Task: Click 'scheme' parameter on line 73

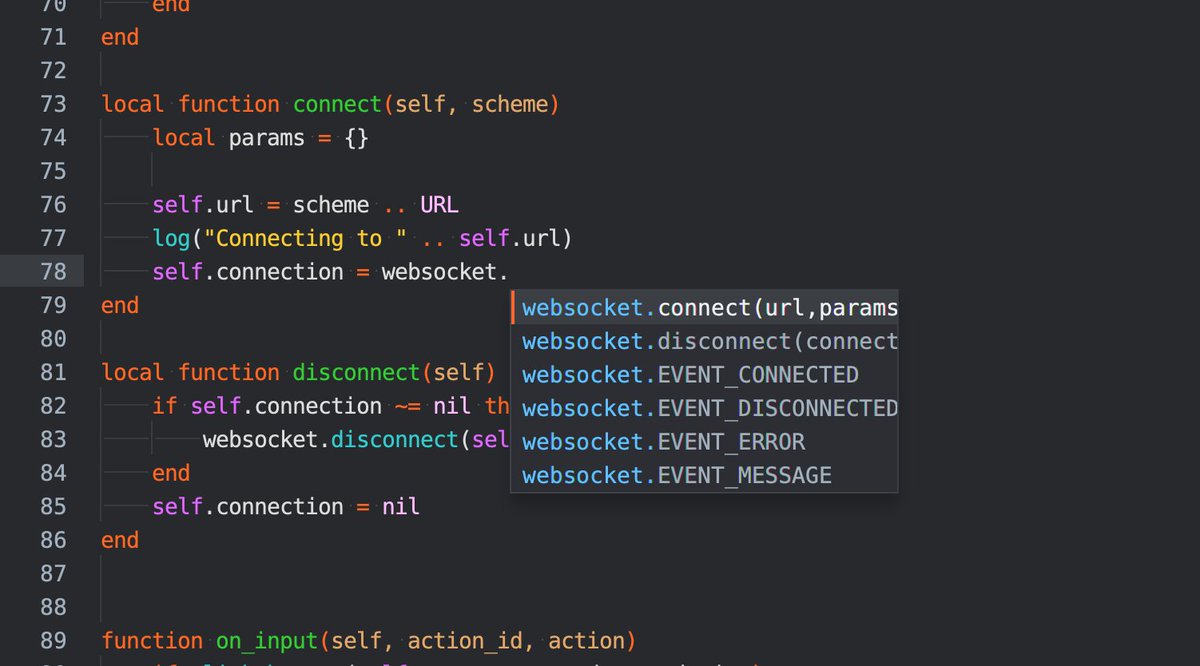Action: tap(510, 104)
